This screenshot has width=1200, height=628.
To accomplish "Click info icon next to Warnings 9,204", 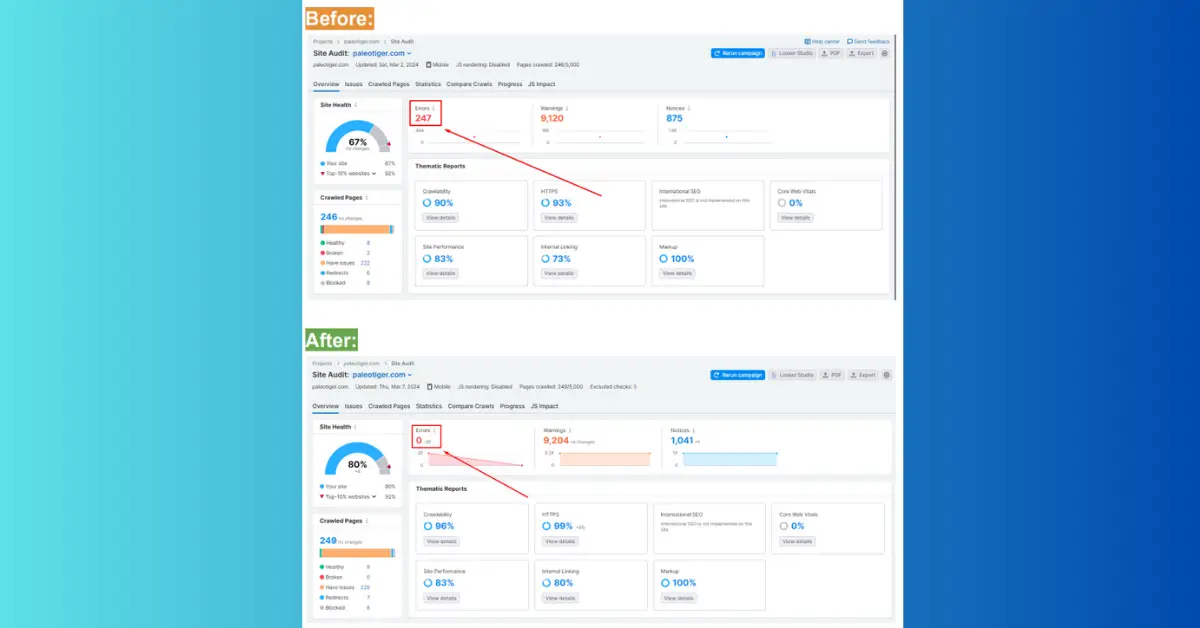I will point(570,430).
